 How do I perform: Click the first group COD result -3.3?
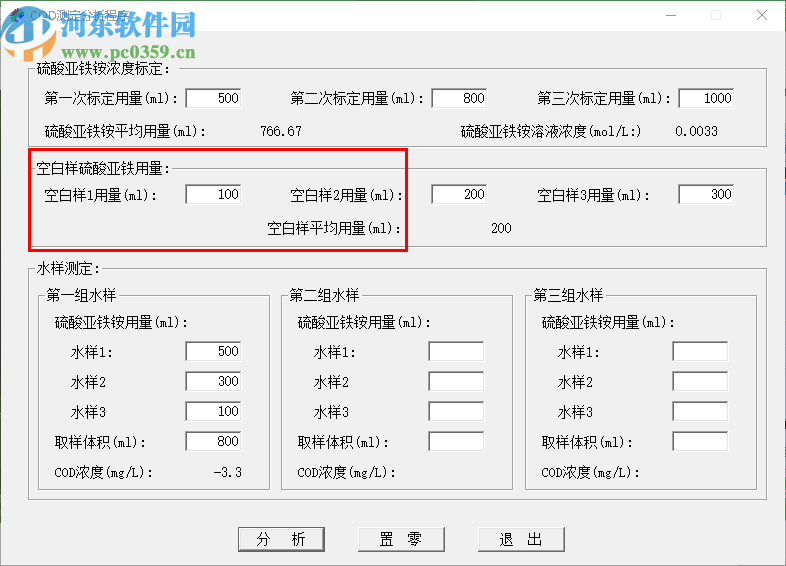click(228, 472)
